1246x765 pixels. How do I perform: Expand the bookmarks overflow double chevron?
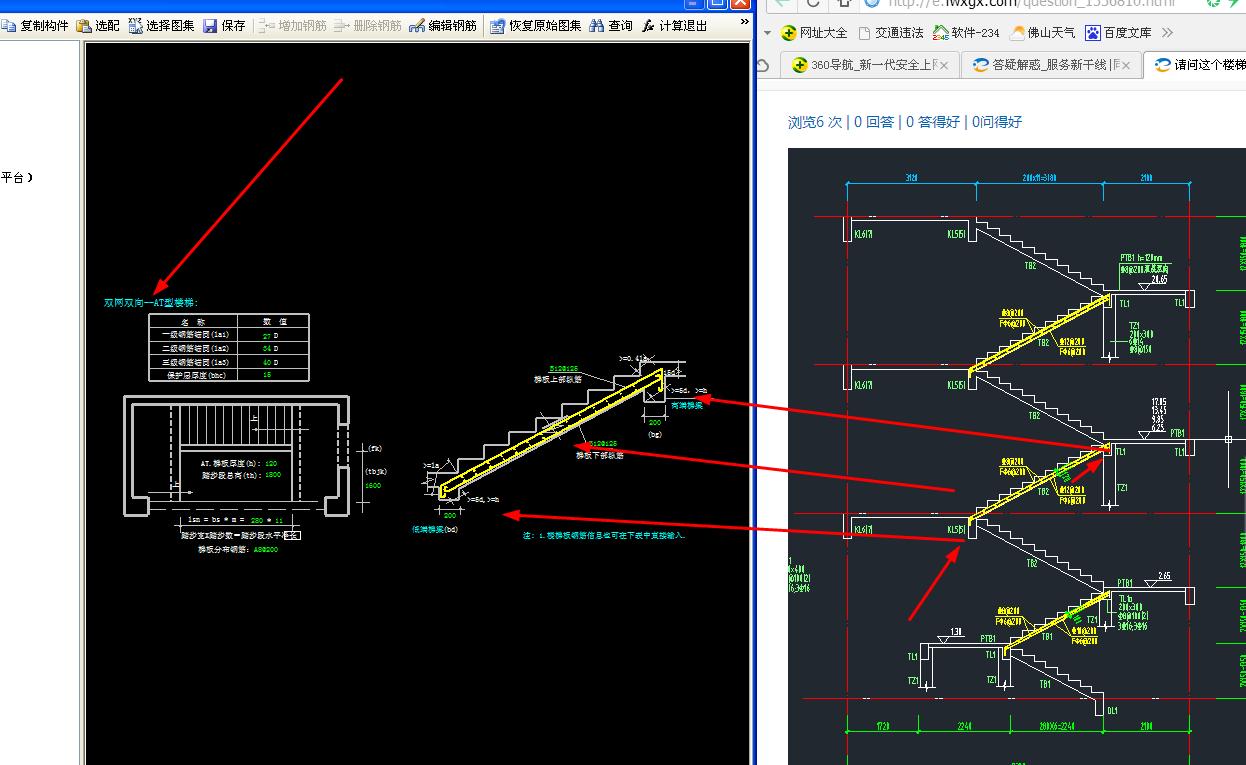[1168, 33]
